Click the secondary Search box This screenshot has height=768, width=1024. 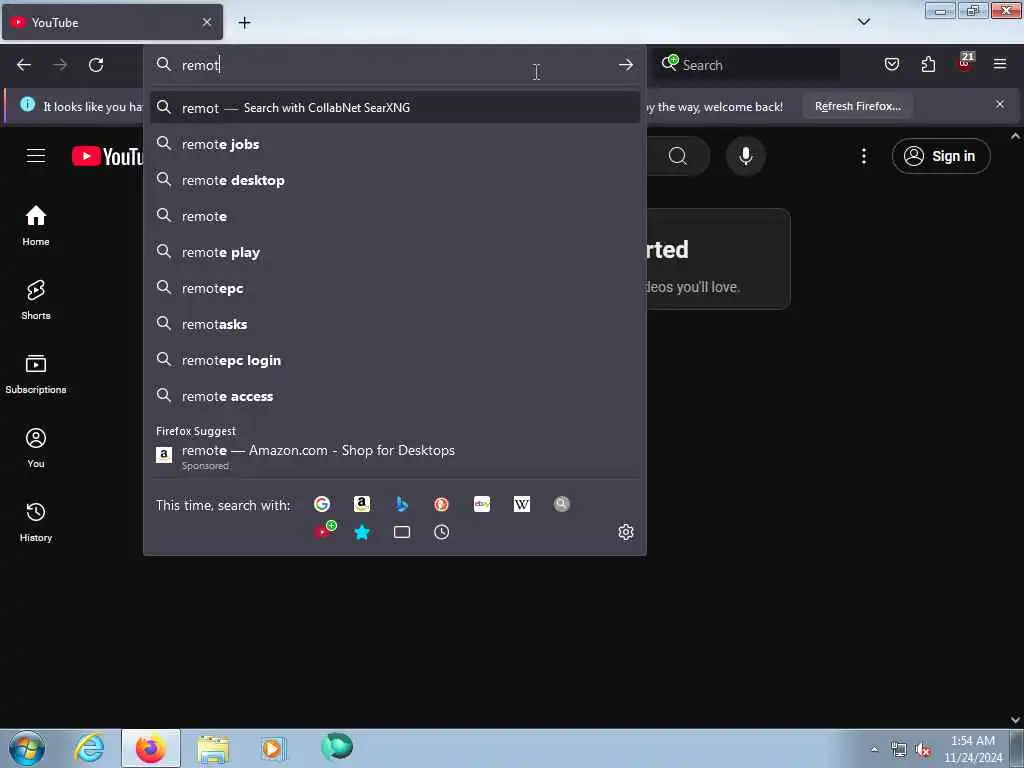coord(746,65)
